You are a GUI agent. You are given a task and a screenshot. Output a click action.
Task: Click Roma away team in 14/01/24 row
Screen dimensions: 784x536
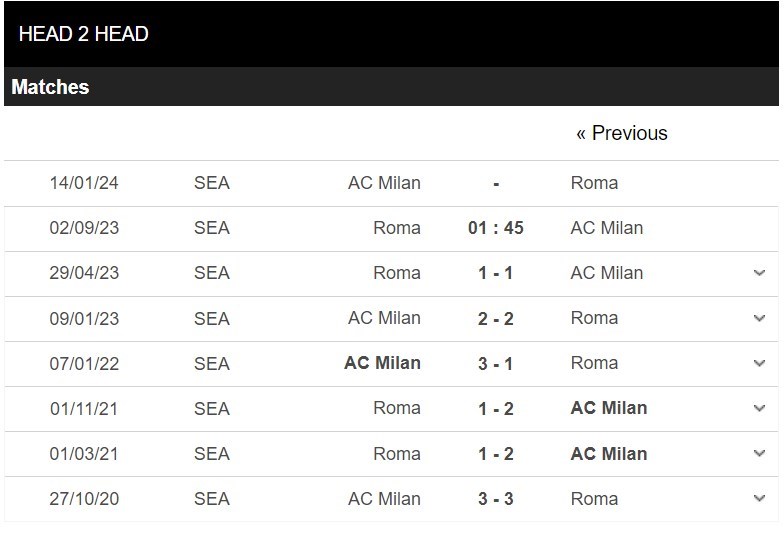pos(594,183)
